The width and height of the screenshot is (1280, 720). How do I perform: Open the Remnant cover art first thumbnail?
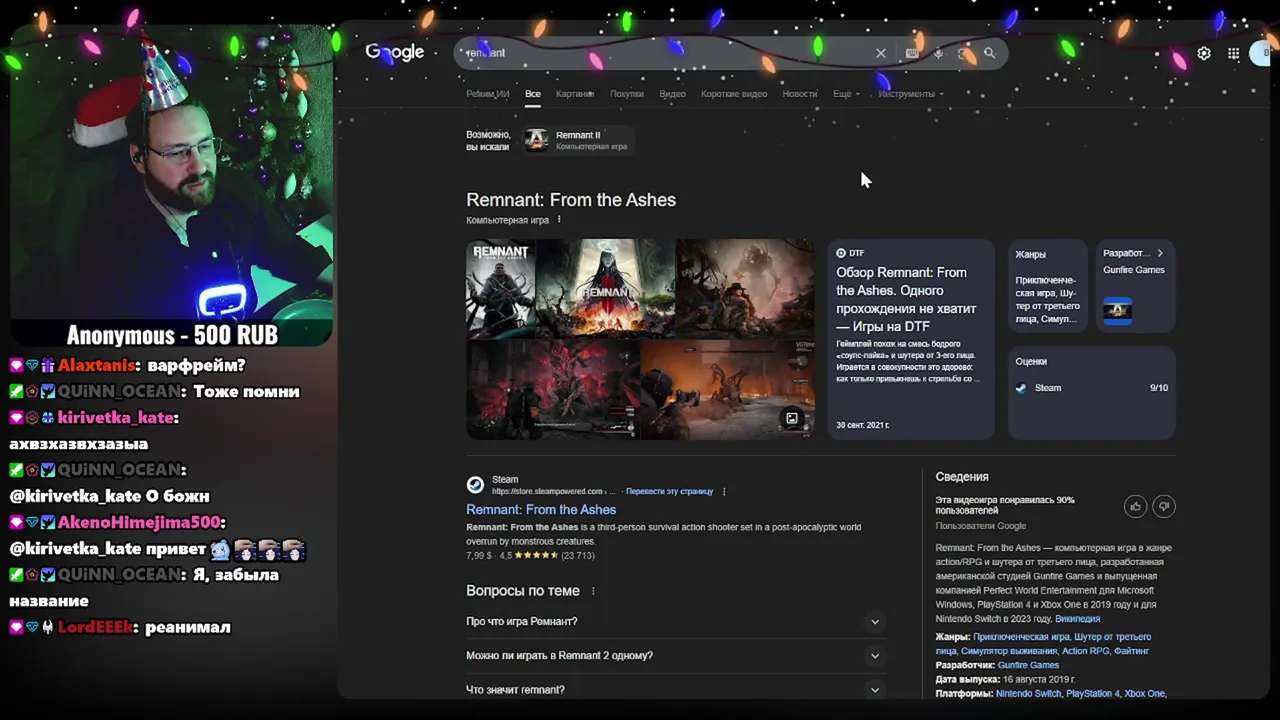(x=500, y=288)
